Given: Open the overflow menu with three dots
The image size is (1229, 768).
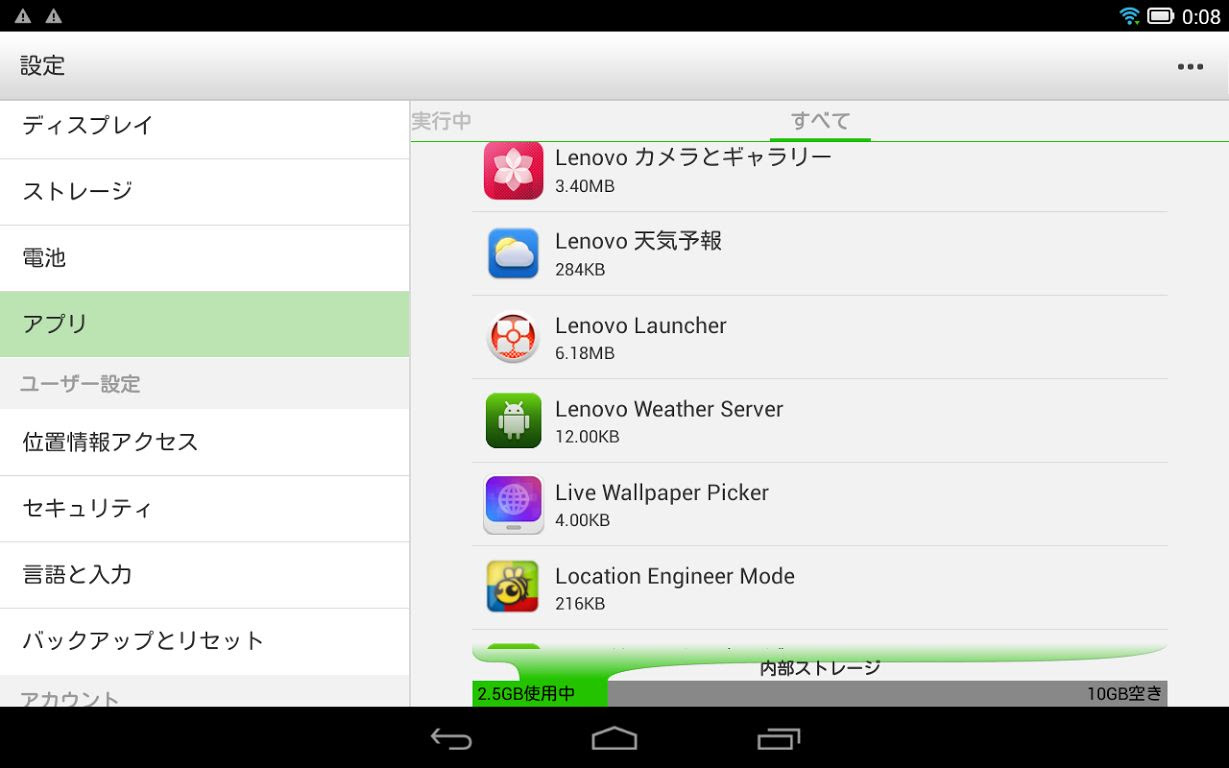Looking at the screenshot, I should tap(1190, 67).
